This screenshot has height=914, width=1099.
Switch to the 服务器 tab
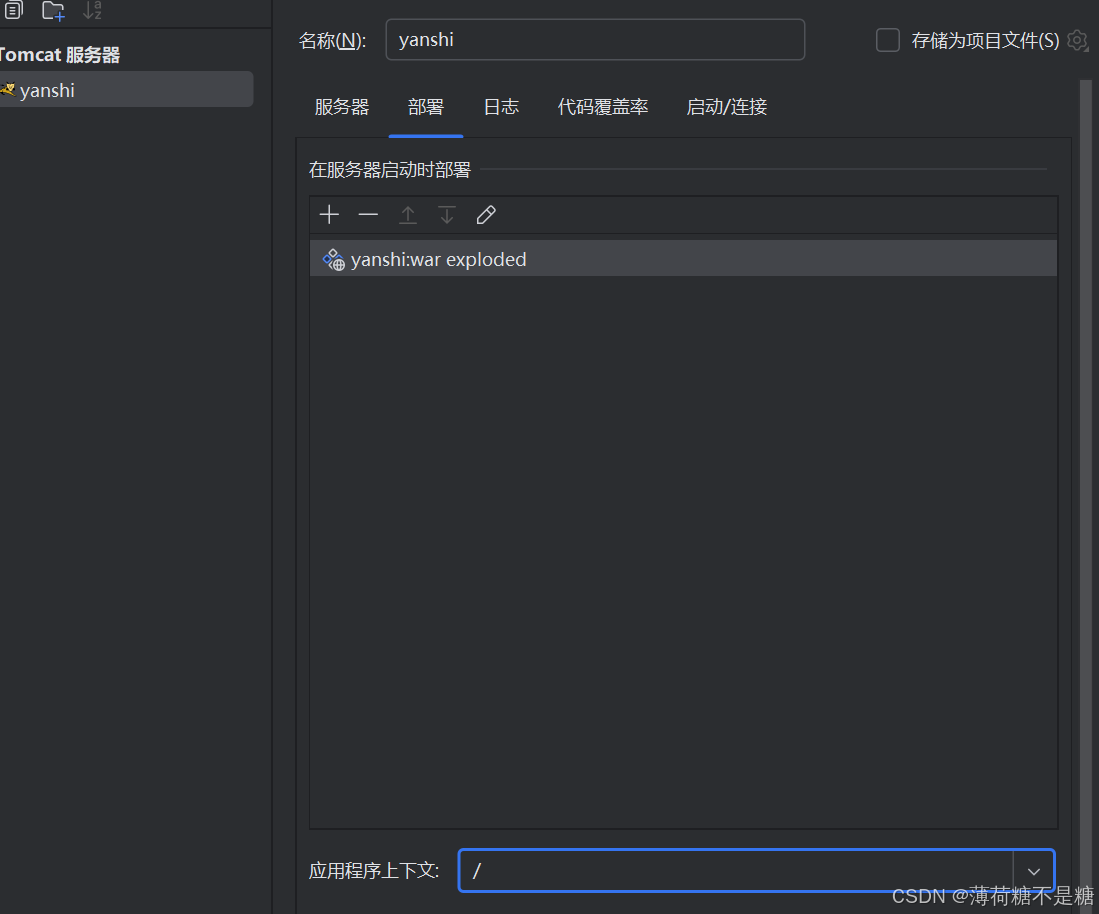click(342, 107)
